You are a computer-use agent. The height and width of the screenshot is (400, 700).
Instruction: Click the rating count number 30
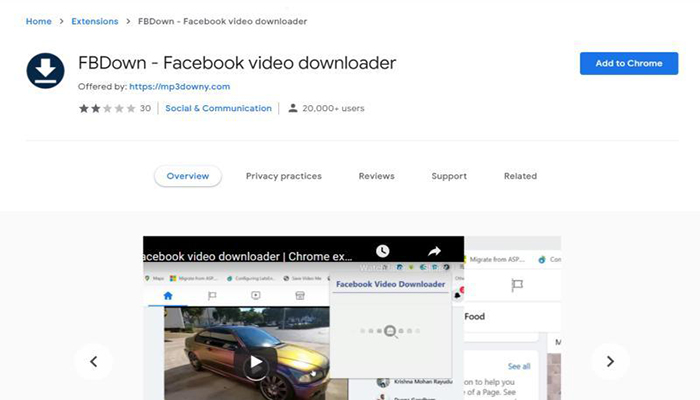pos(145,108)
